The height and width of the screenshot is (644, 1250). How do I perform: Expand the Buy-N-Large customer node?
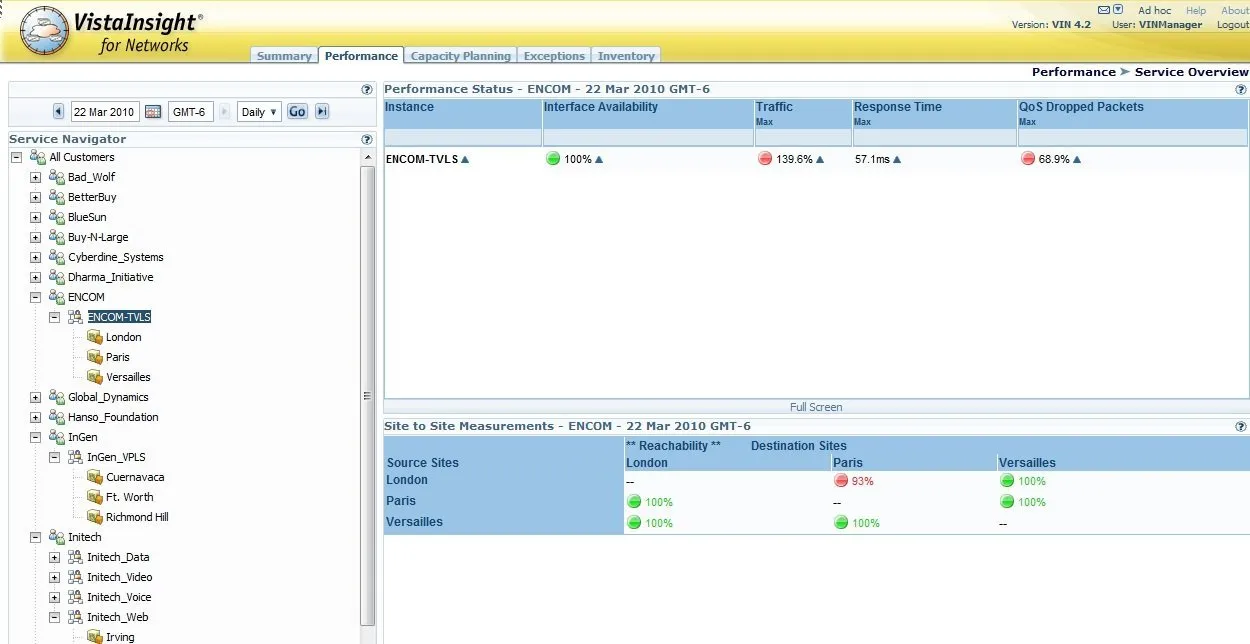click(x=35, y=237)
